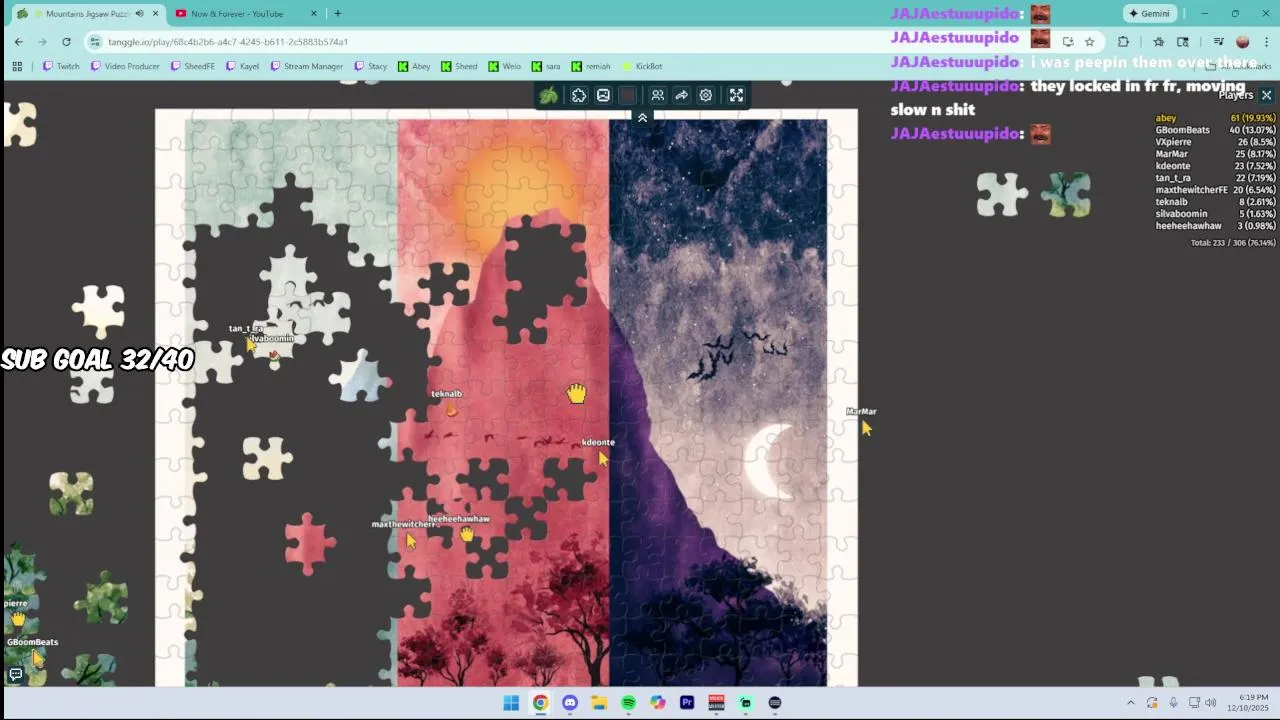Open Premiere Pro from the taskbar

coord(687,703)
